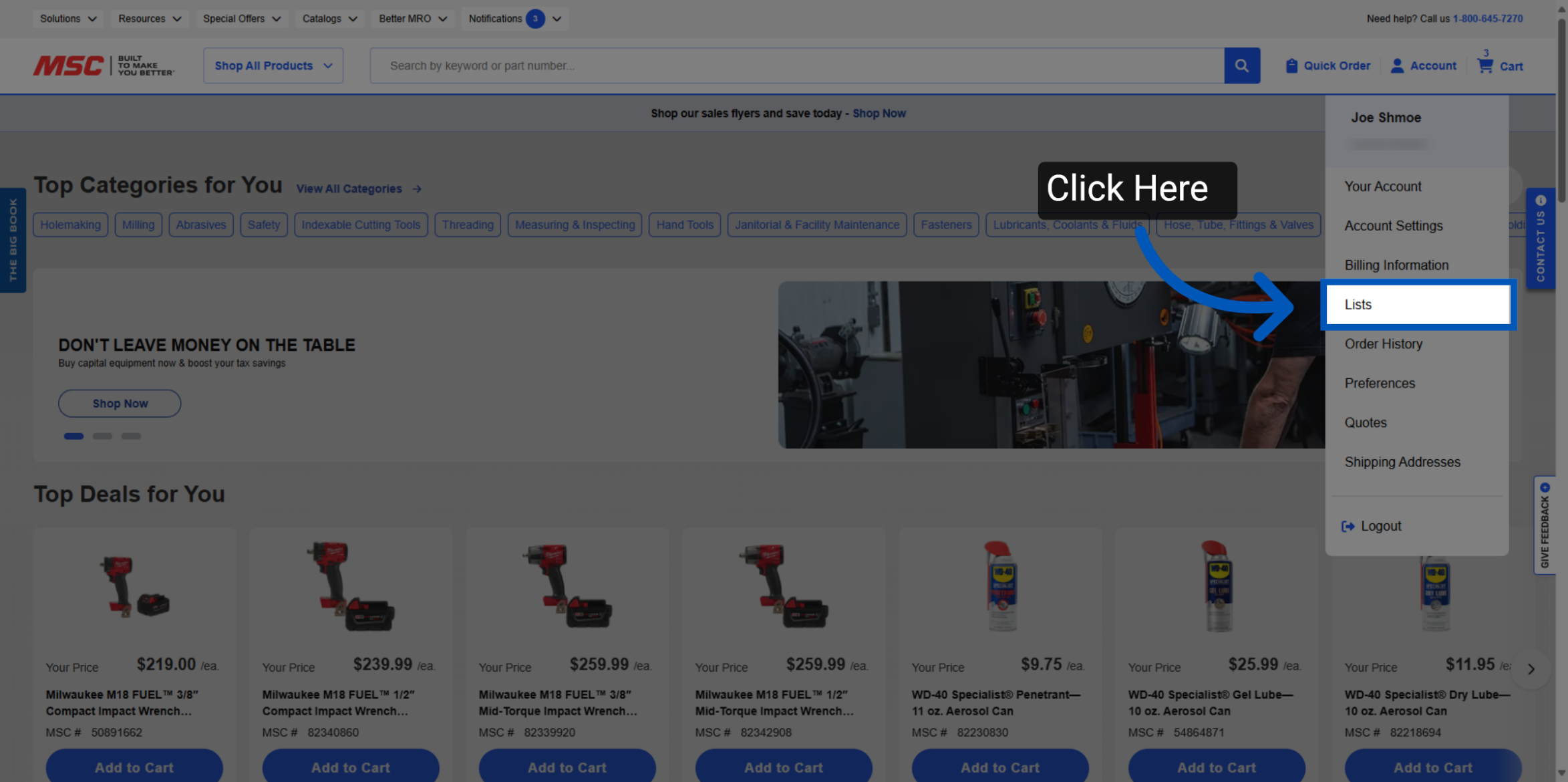
Task: Open the Shop All Products dropdown
Action: [273, 66]
